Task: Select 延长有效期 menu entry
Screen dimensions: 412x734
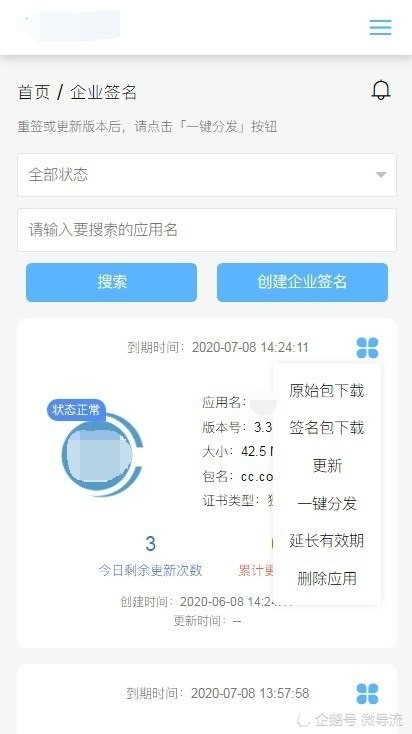Action: [326, 540]
